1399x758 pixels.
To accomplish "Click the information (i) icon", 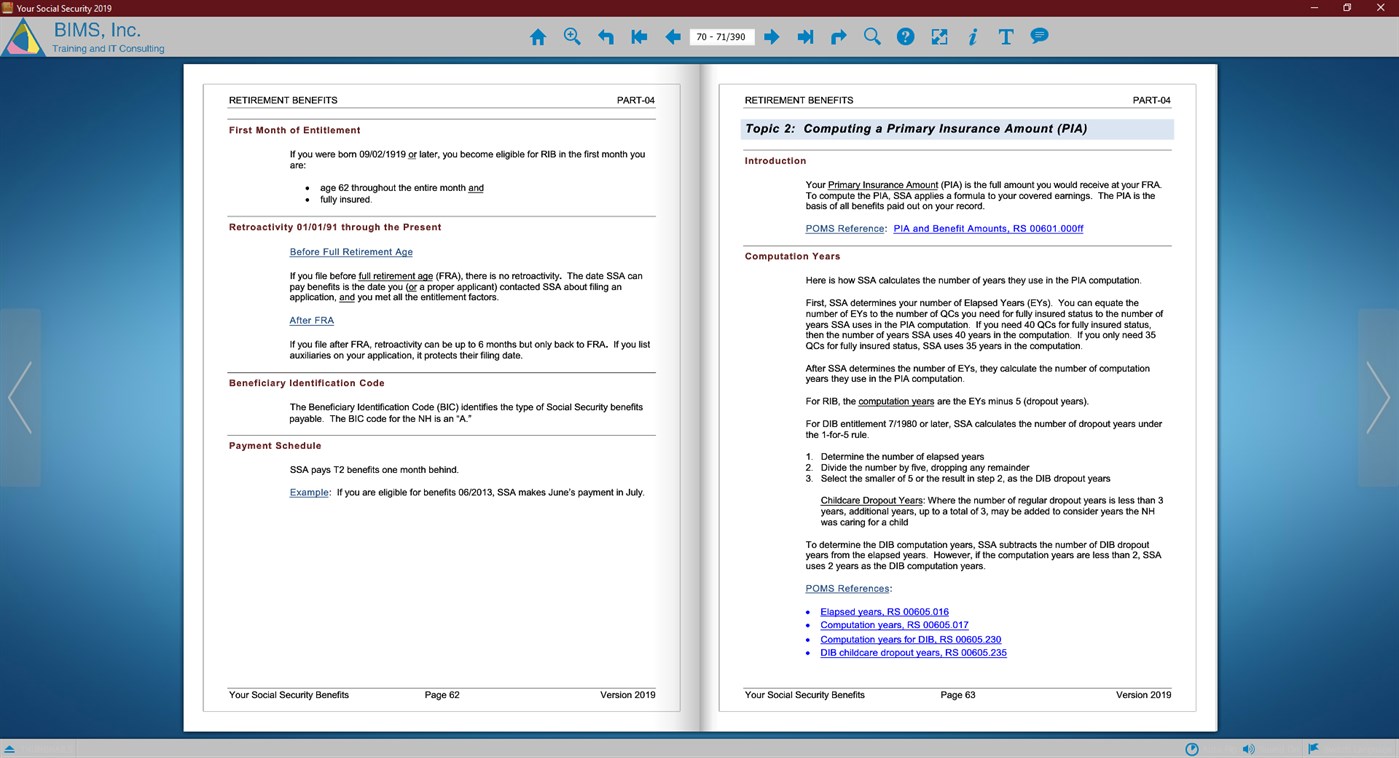I will click(972, 36).
